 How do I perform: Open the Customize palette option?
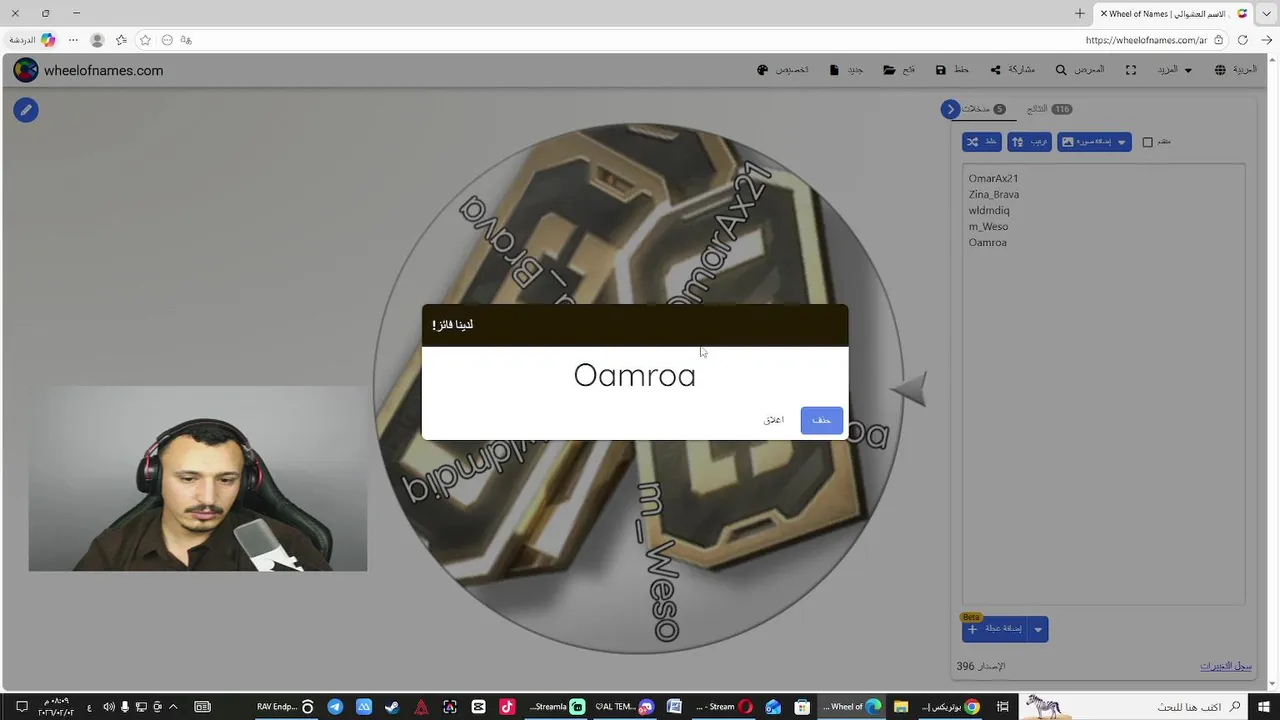tap(783, 70)
